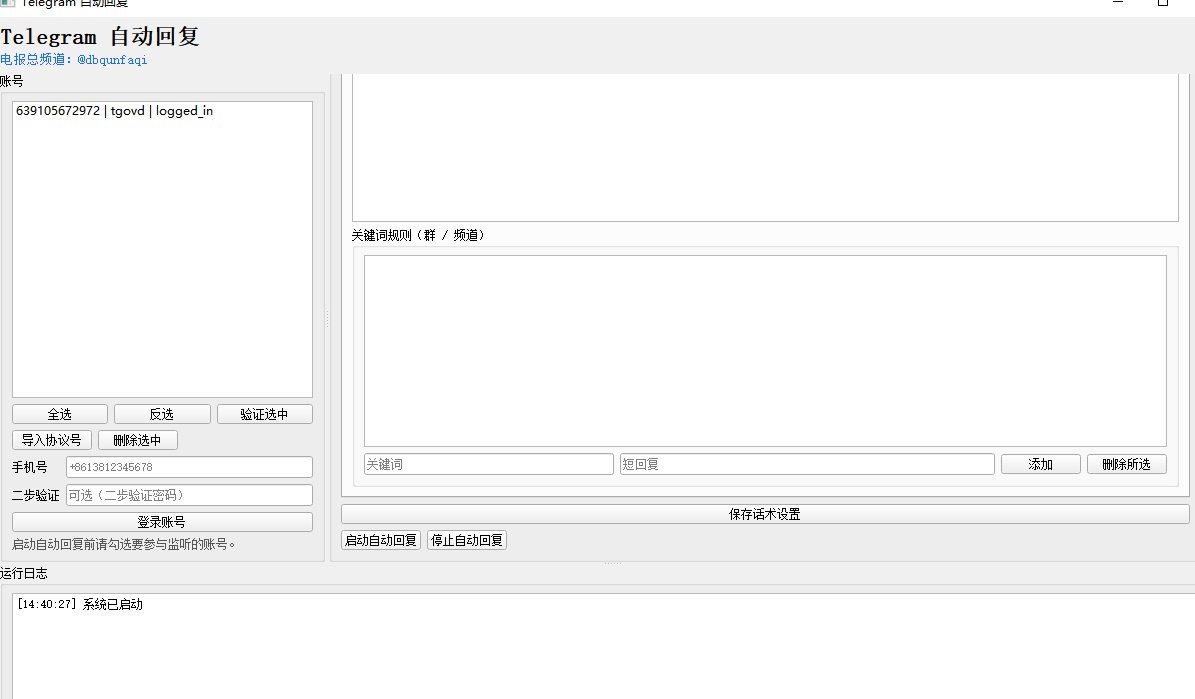The image size is (1195, 699).
Task: Click 添加 to add keyword rule
Action: point(1040,464)
